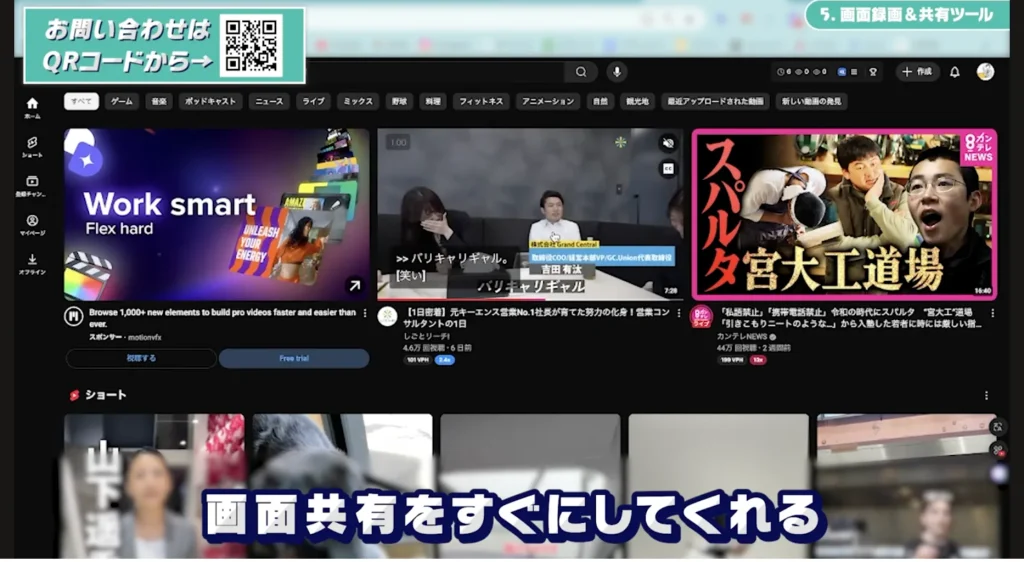Open the My Page sidebar icon
Screen dimensions: 1024x562
32,224
